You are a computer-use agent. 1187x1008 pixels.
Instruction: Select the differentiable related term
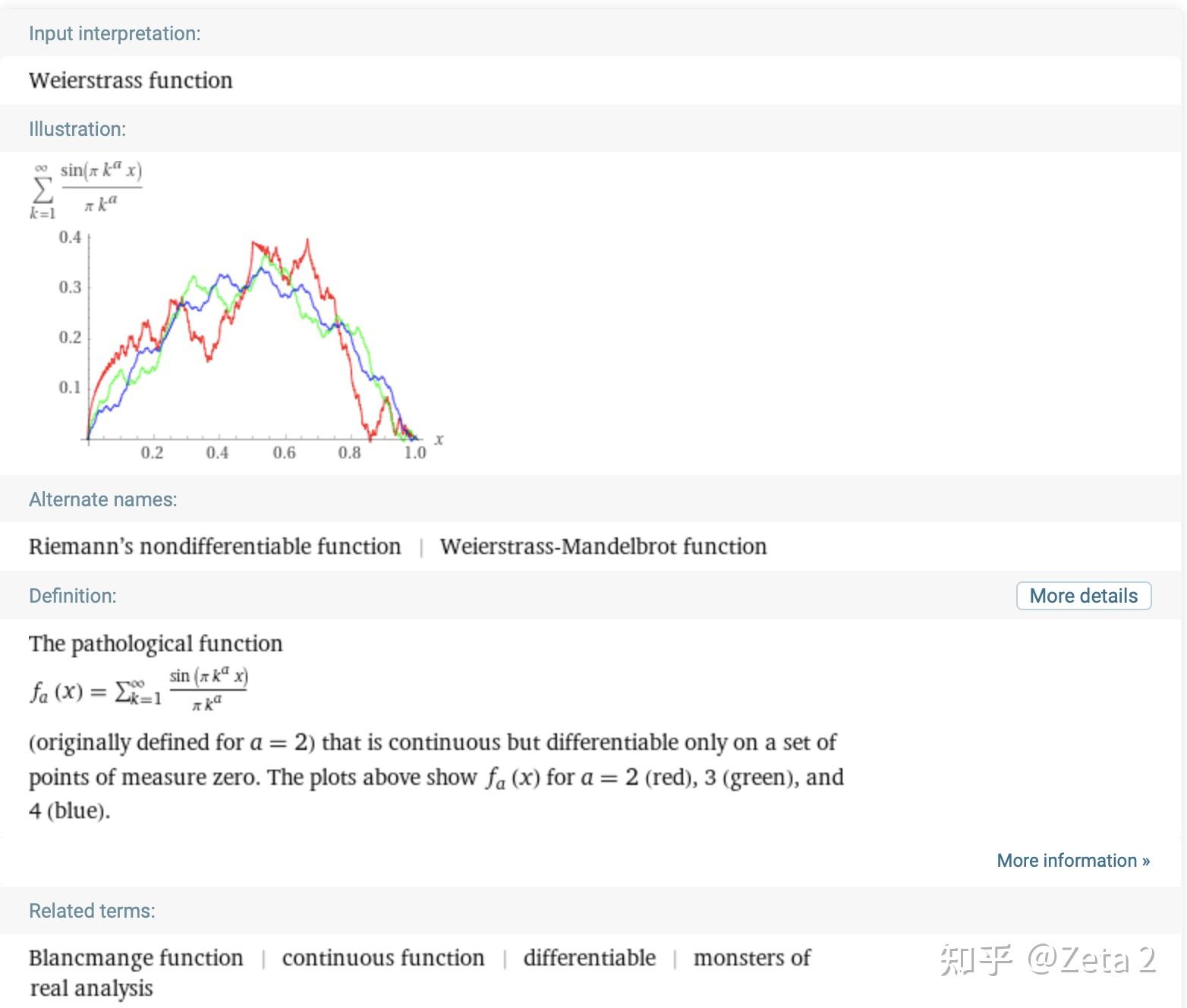pyautogui.click(x=589, y=958)
